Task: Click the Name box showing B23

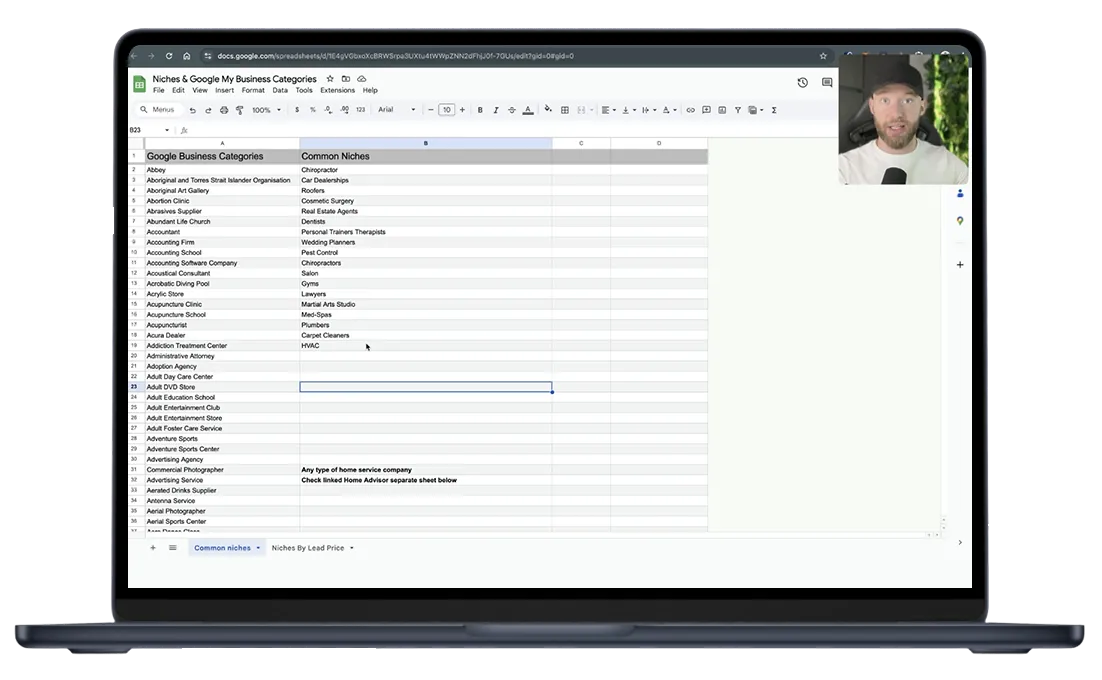Action: tap(150, 130)
